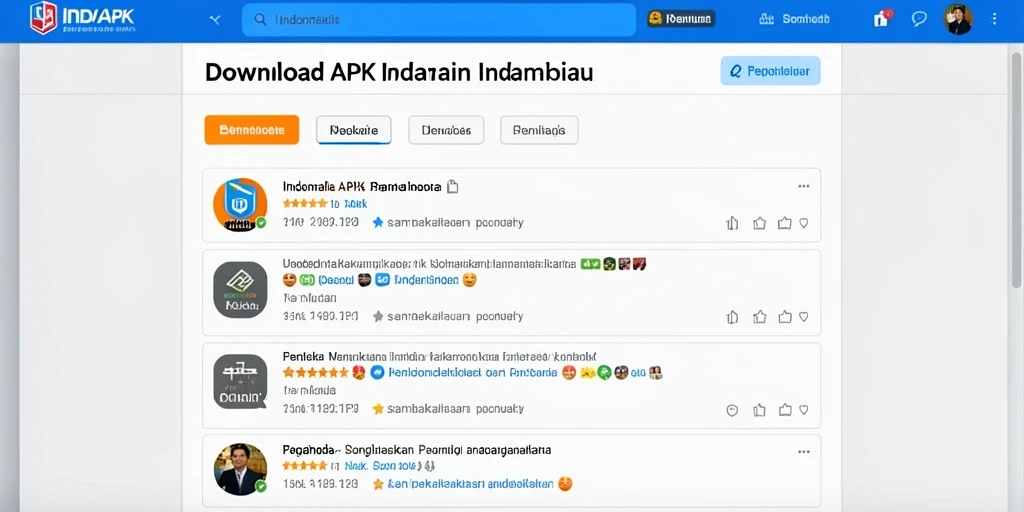Click star rating on Indomale APK card

click(305, 204)
